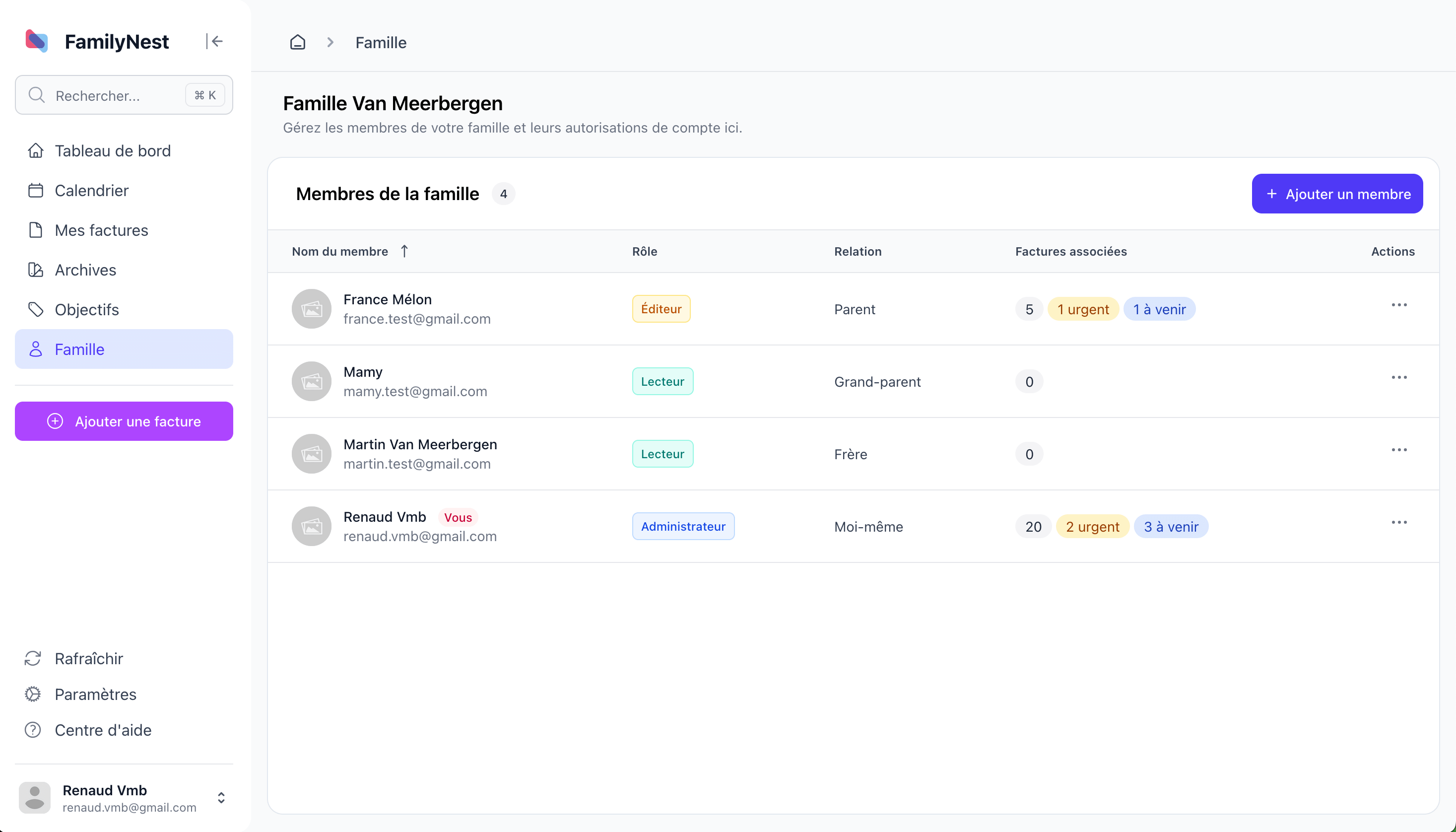
Task: Expand the Renaud Vmb account switcher
Action: pos(221,798)
